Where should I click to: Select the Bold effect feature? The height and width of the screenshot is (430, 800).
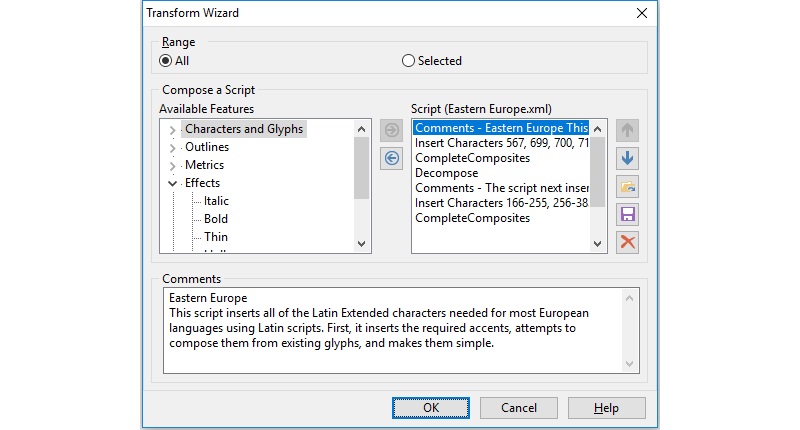tap(216, 219)
